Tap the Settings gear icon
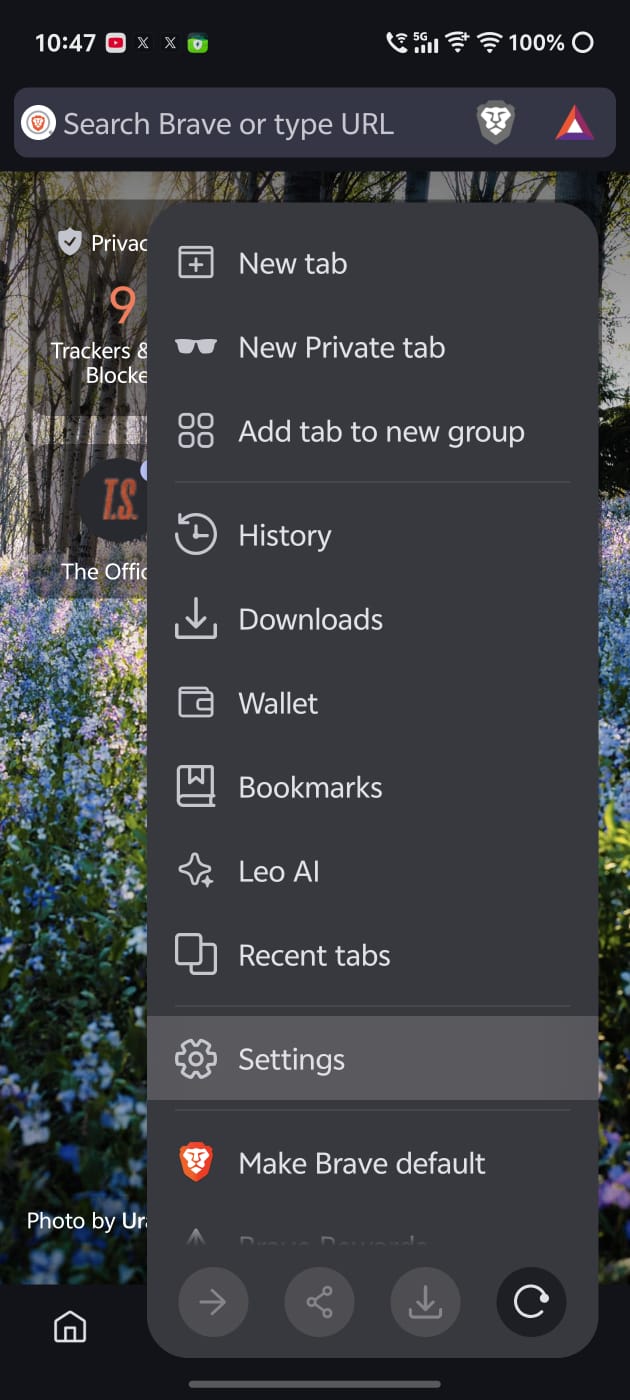Screen dimensions: 630x1400 coord(196,1059)
